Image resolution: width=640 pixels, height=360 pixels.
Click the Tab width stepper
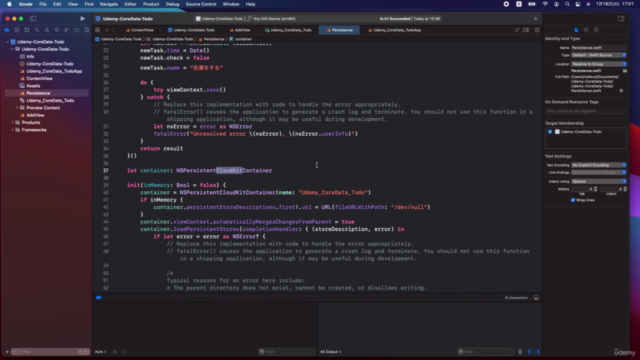[596, 189]
